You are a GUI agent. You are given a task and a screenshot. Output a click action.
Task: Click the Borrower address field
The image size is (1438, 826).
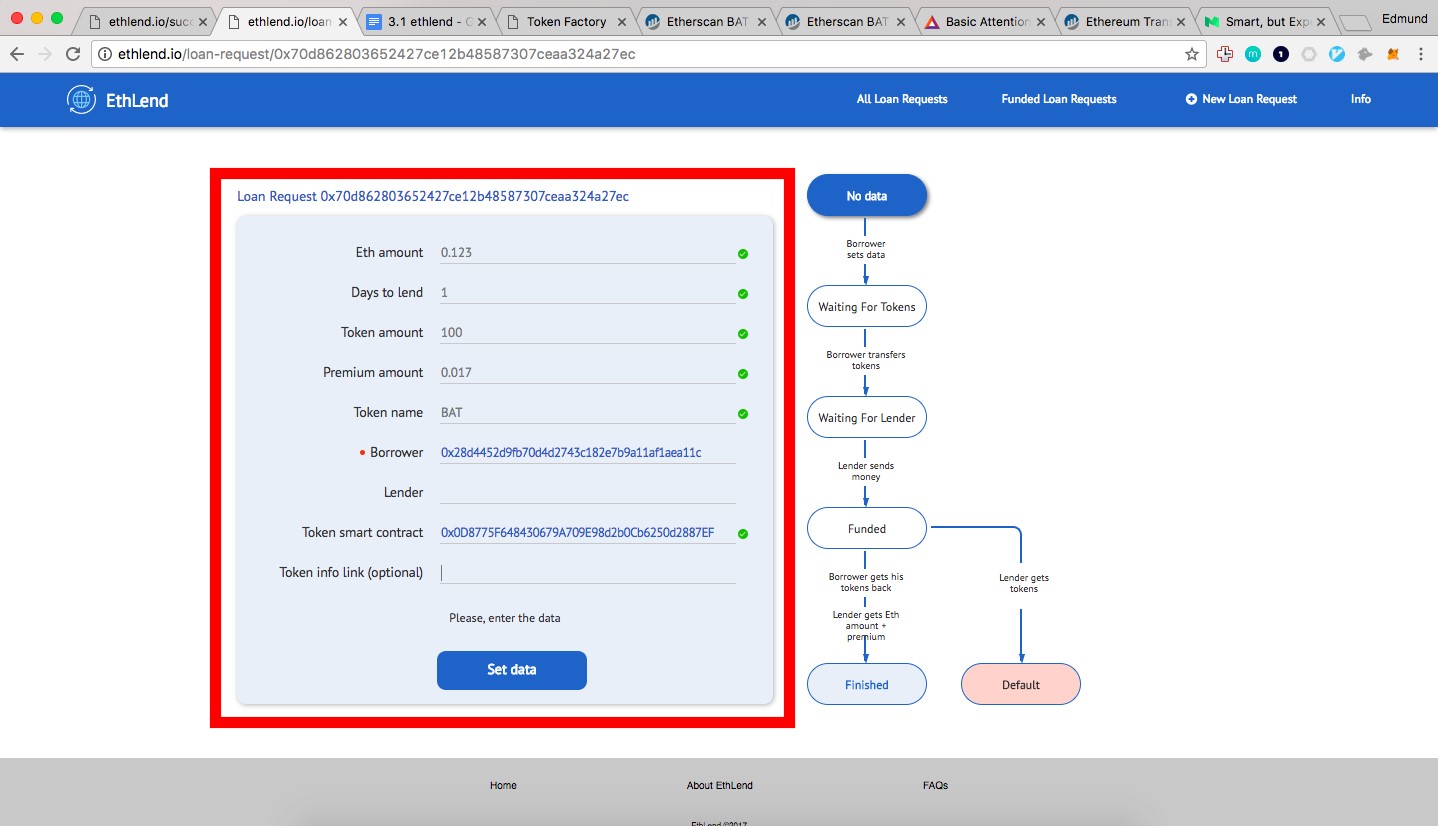click(588, 452)
